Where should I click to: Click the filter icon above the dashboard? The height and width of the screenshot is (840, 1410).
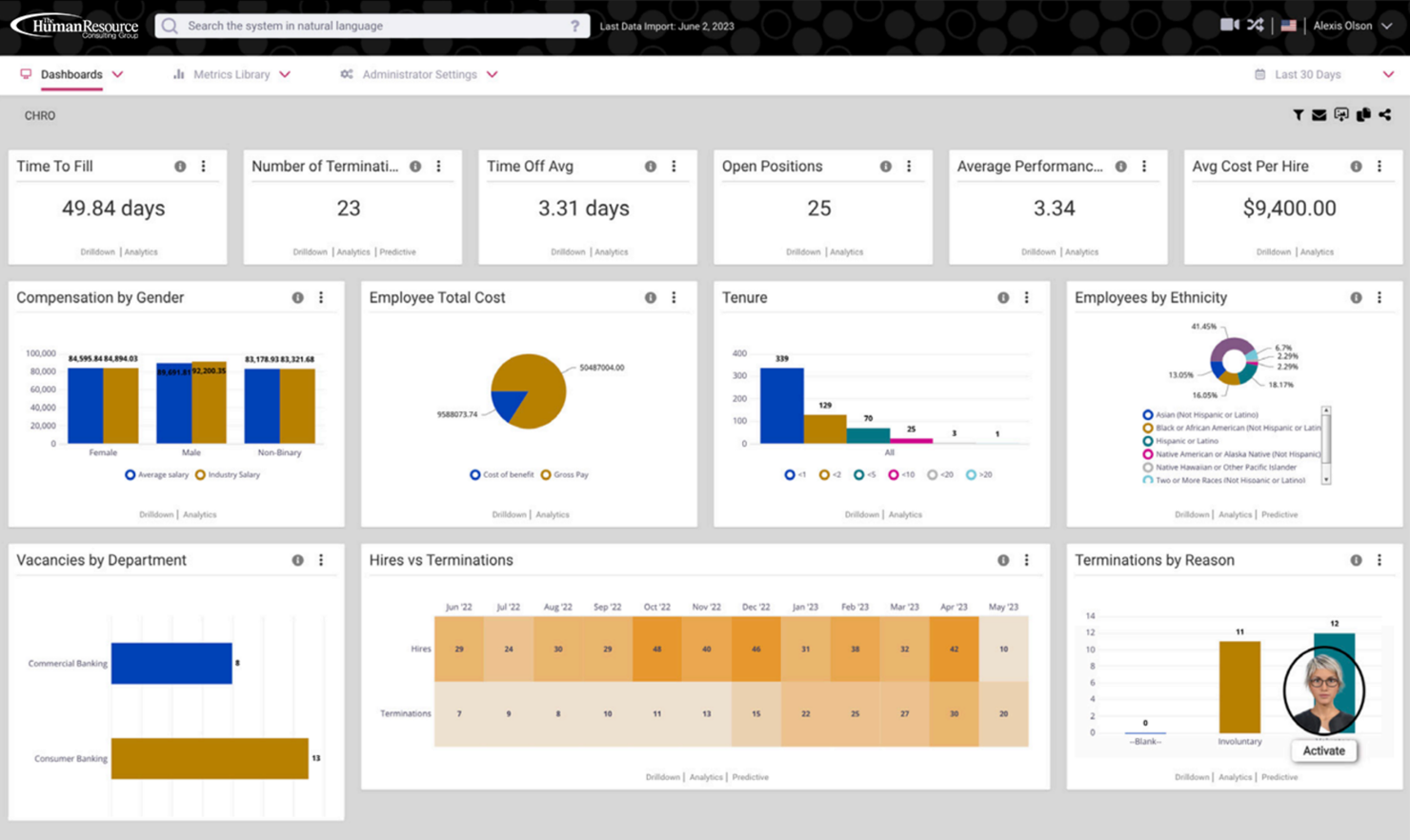(1298, 114)
